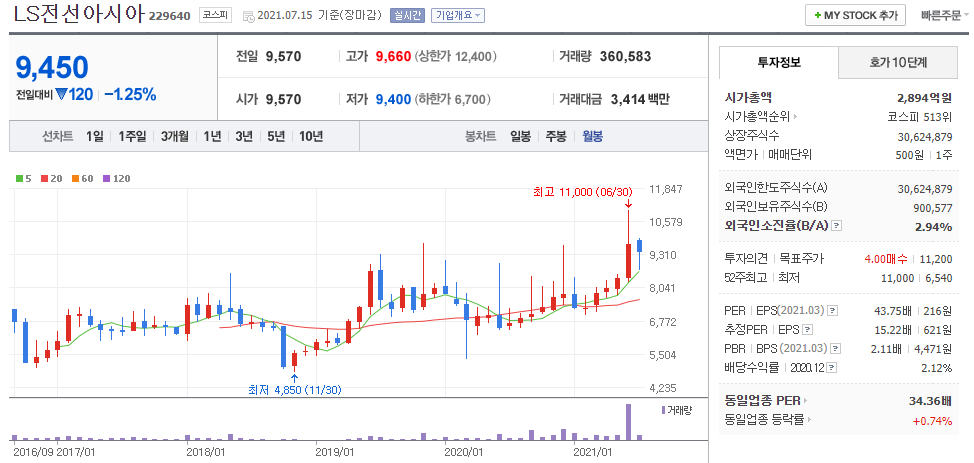Viewport: 974px width, 463px height.
Task: Click the tallest purple volume bar
Action: (x=628, y=422)
